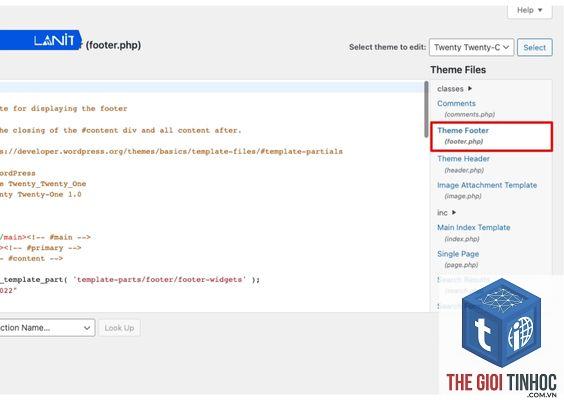Open the Comments file link
The image size is (564, 400).
456,104
